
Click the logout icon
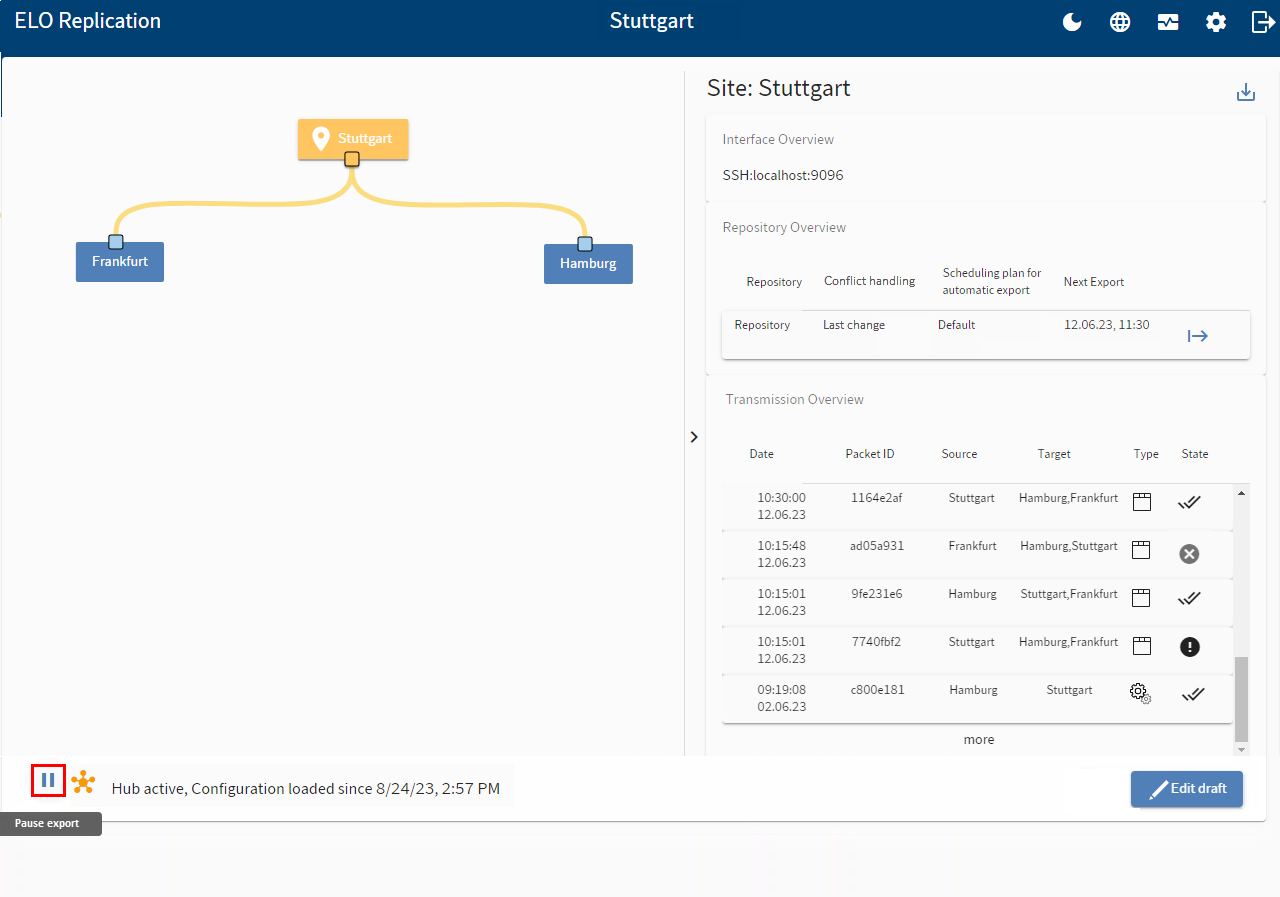[1263, 22]
